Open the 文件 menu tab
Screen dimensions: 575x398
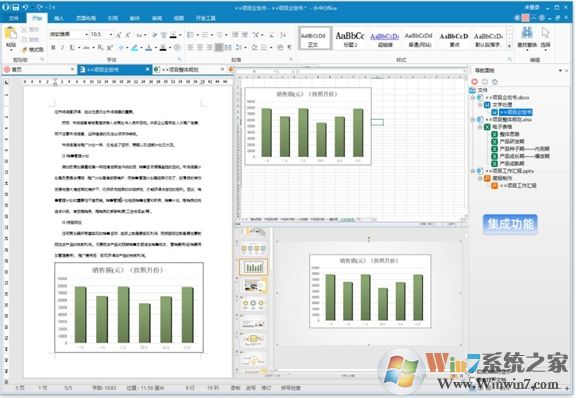[x=14, y=18]
